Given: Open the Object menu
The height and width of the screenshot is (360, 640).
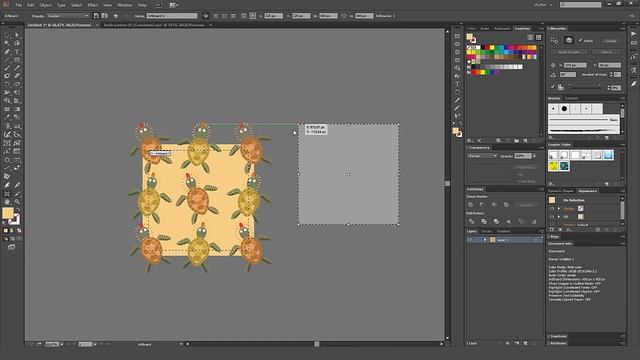Looking at the screenshot, I should [x=45, y=5].
